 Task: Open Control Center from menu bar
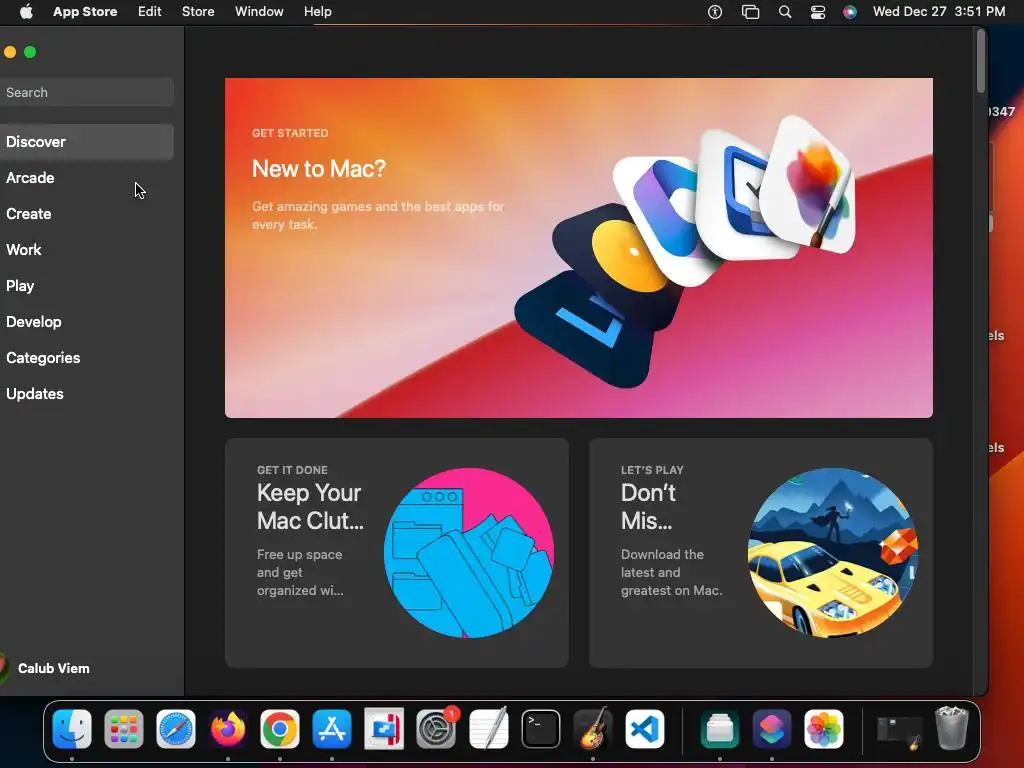click(818, 12)
